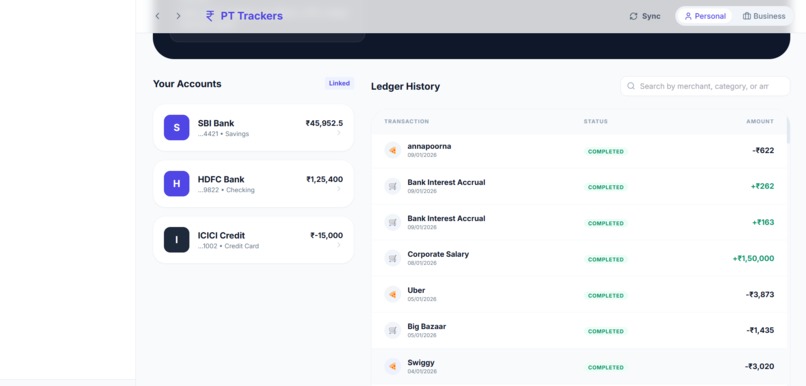Image resolution: width=806 pixels, height=386 pixels.
Task: Click the ICICI Credit I avatar
Action: click(x=177, y=240)
